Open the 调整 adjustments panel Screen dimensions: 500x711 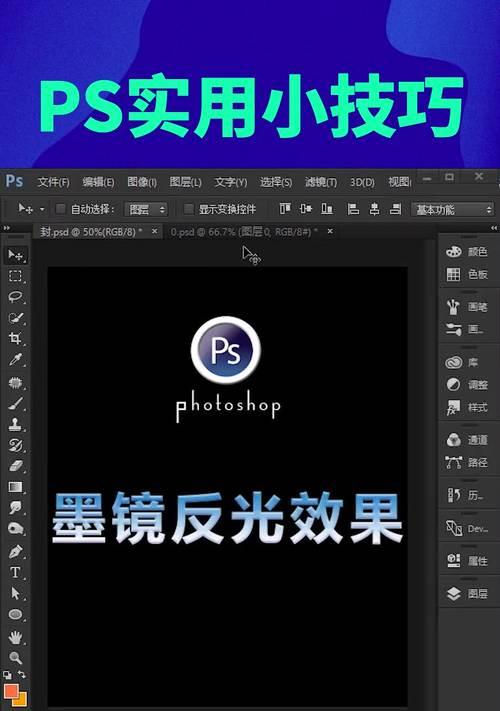tap(467, 385)
